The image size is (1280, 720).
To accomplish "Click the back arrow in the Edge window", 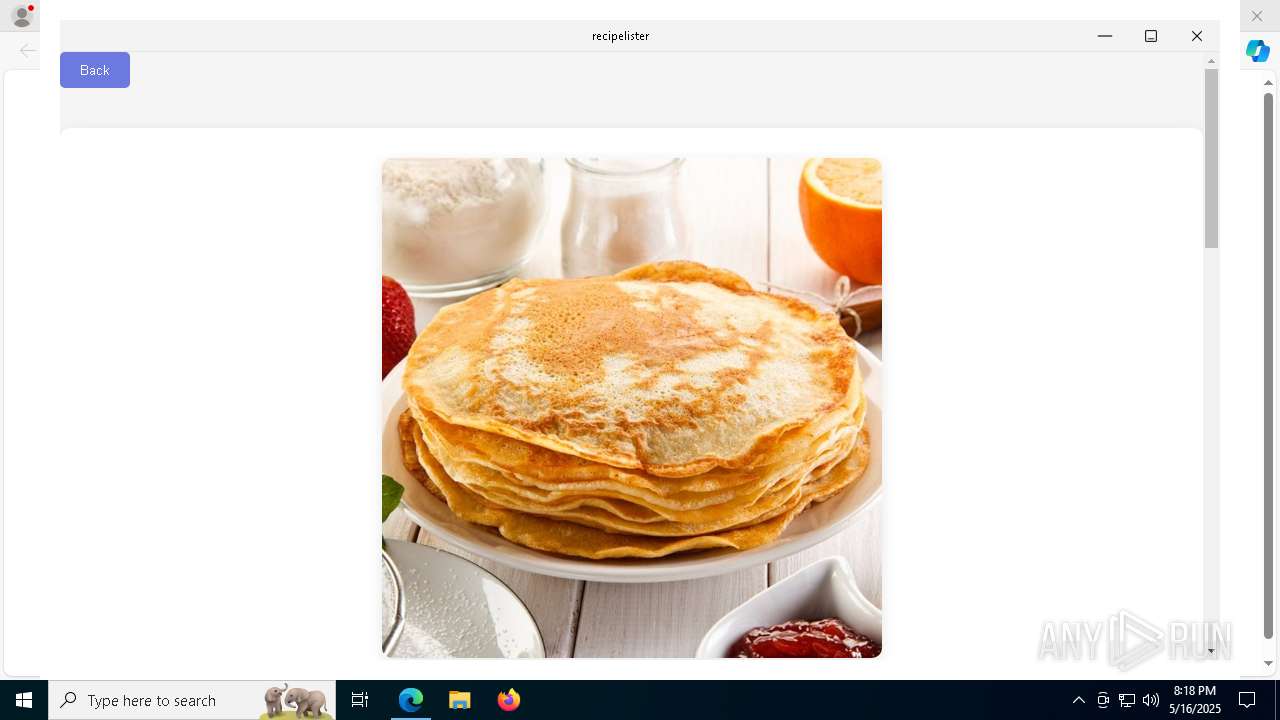I will [28, 50].
